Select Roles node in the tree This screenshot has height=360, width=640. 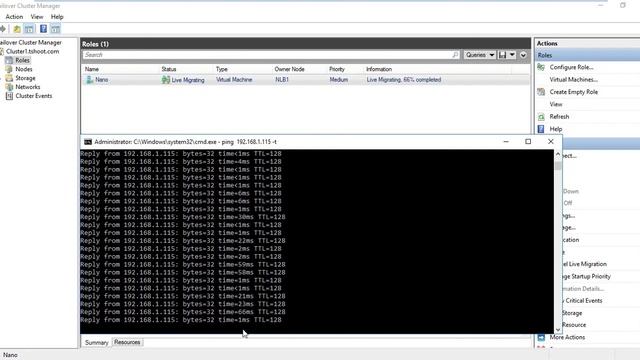(x=22, y=60)
